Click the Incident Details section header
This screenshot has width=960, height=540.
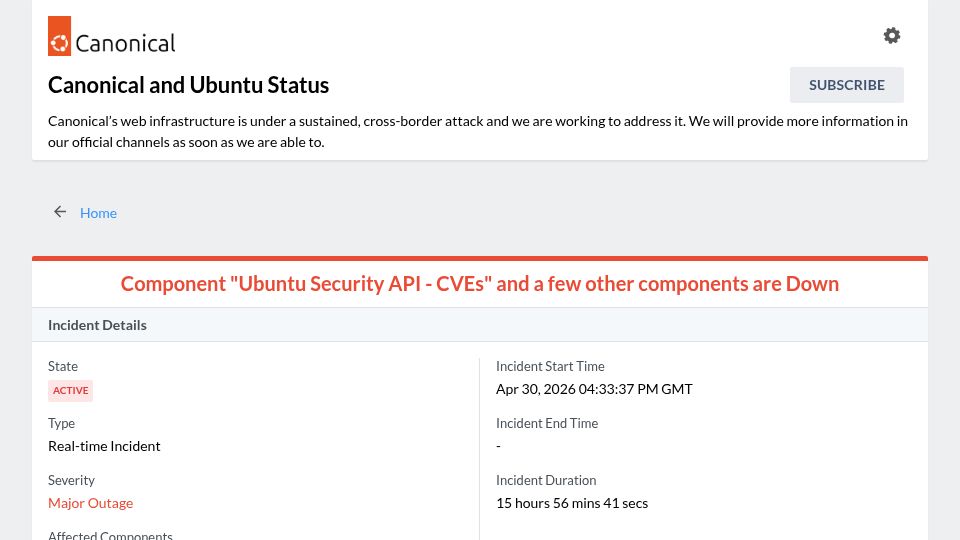(479, 324)
